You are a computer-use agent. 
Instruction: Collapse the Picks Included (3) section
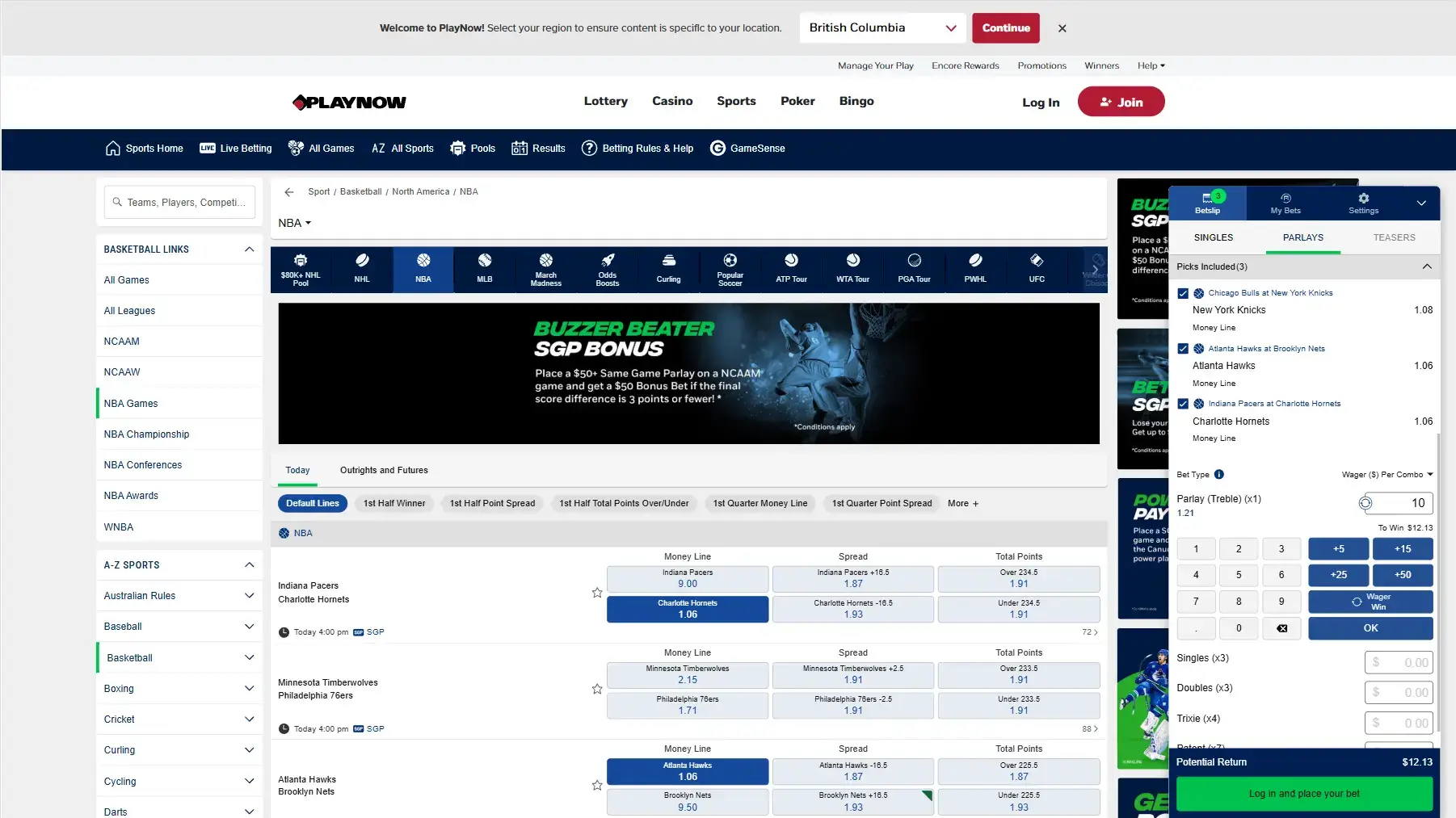click(x=1427, y=267)
